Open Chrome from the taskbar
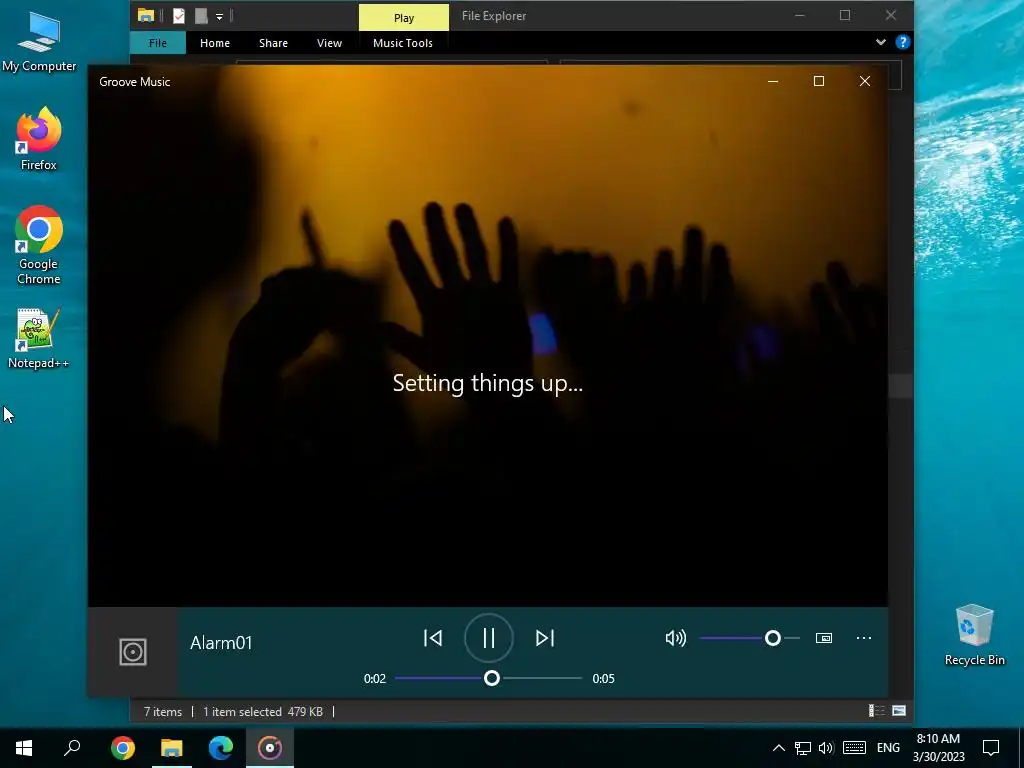Screen dimensions: 1024x768 (123, 747)
